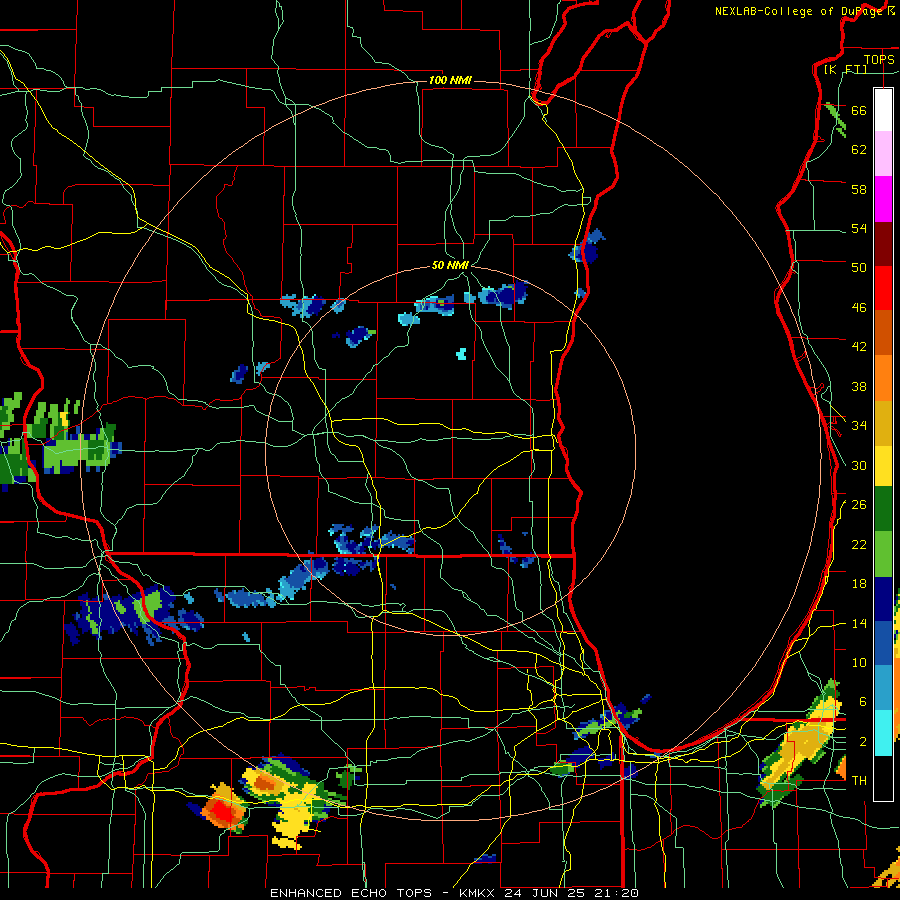This screenshot has height=900, width=900.
Task: Click the small cyan echo cell near center
Action: (461, 354)
